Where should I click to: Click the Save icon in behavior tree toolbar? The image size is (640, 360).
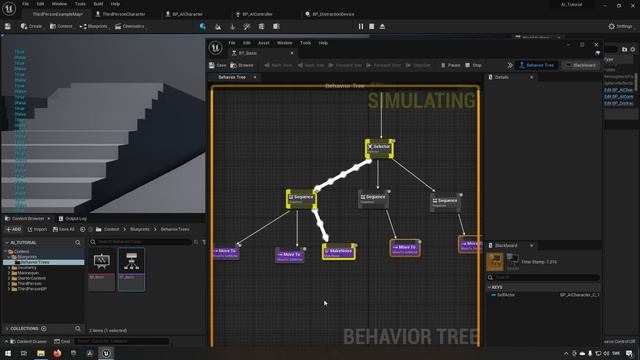coord(218,65)
